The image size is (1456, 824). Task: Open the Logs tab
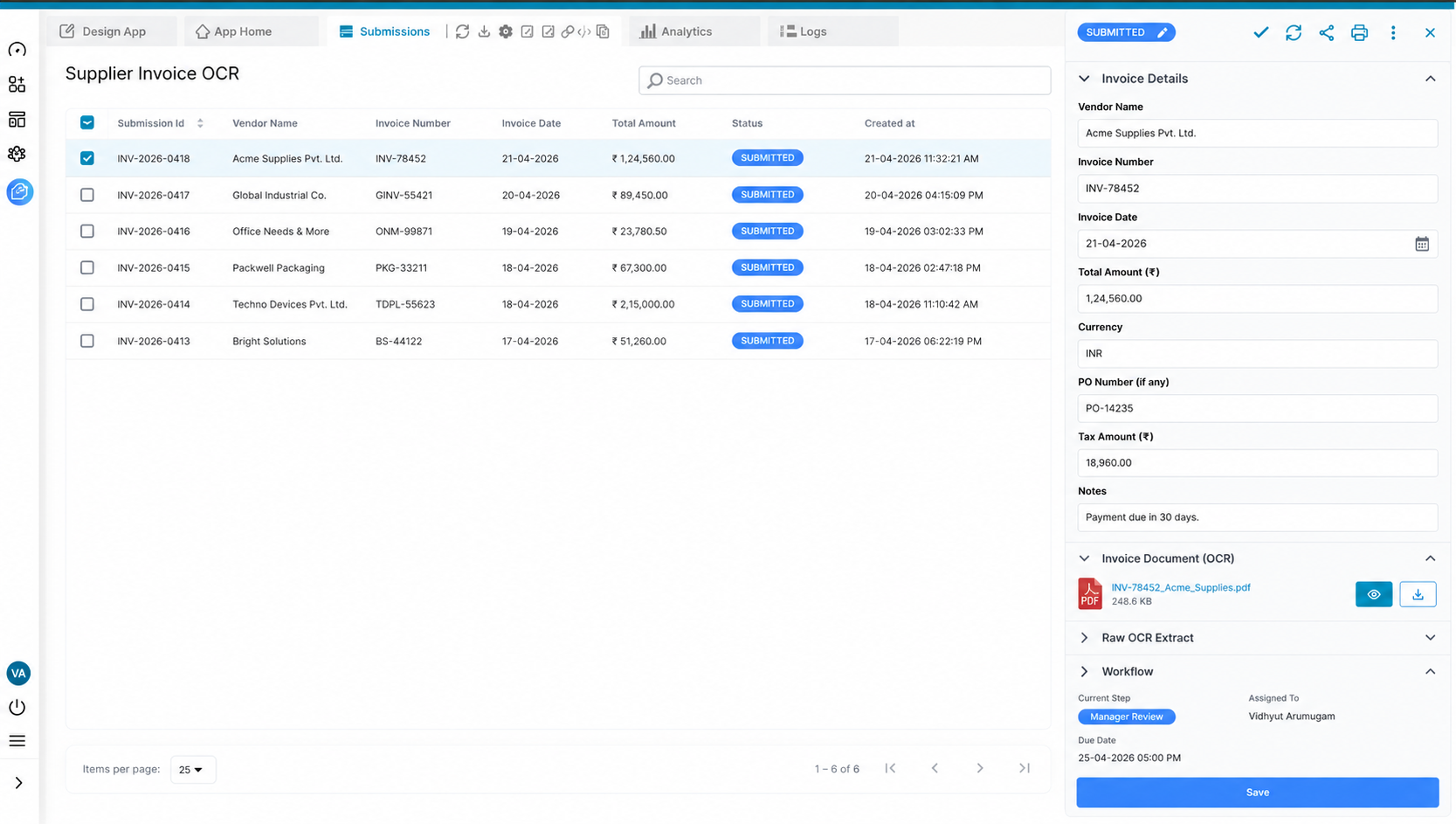[x=832, y=31]
